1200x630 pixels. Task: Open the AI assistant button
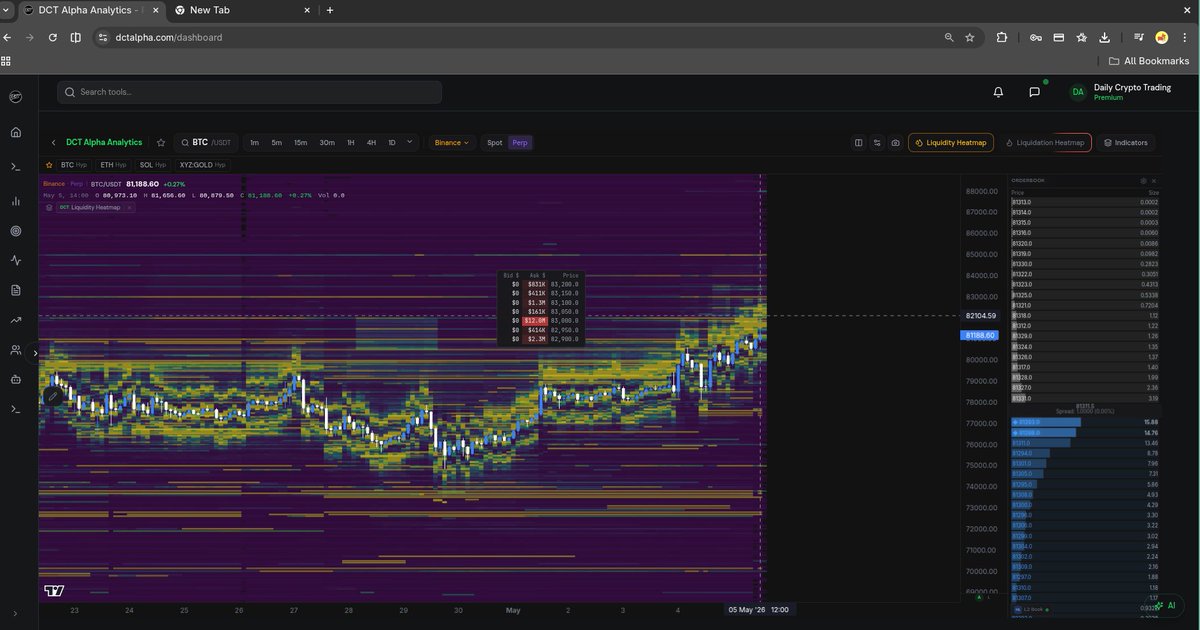pyautogui.click(x=1166, y=605)
